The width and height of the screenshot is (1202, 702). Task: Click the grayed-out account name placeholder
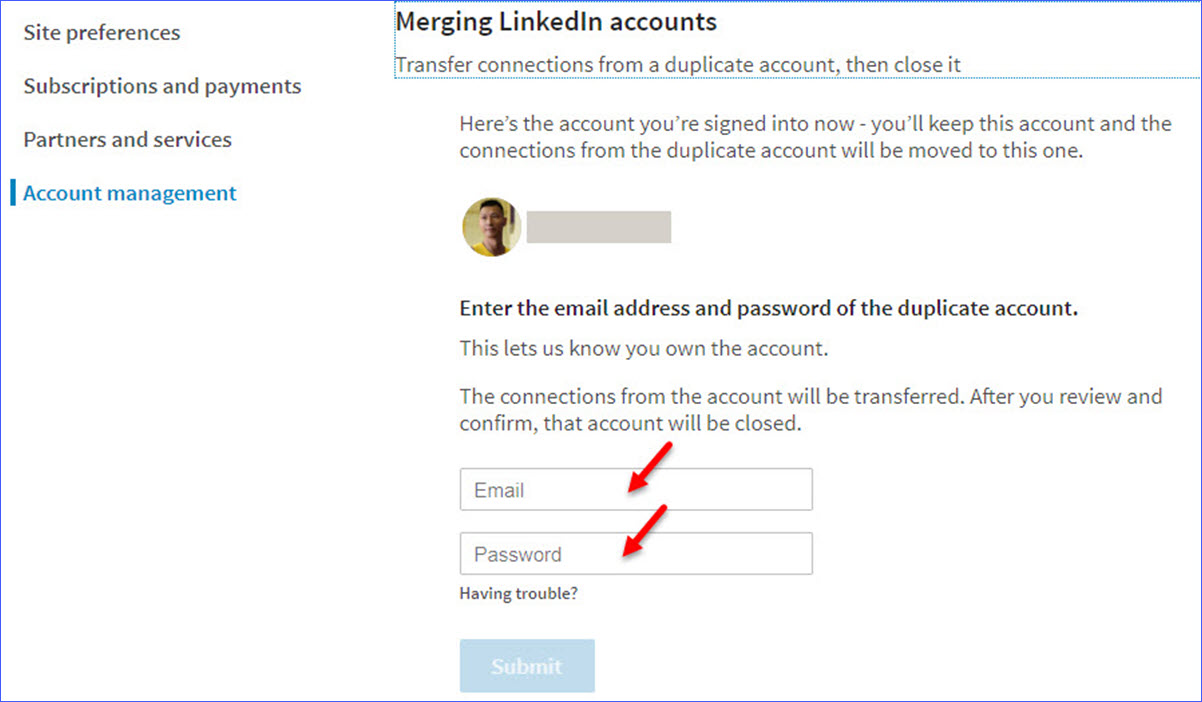598,227
